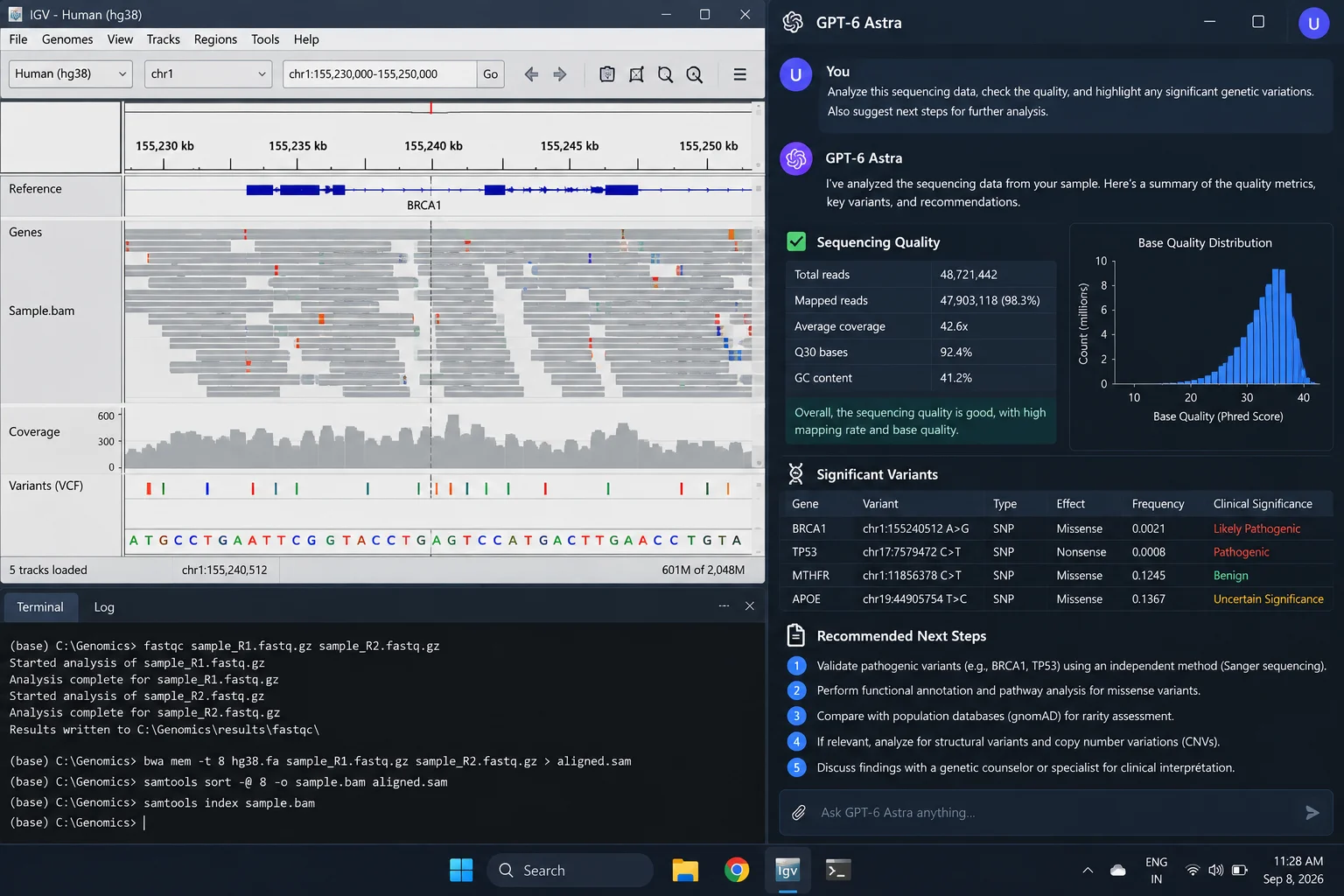Open the Tools menu in IGV
The height and width of the screenshot is (896, 1344).
(265, 39)
